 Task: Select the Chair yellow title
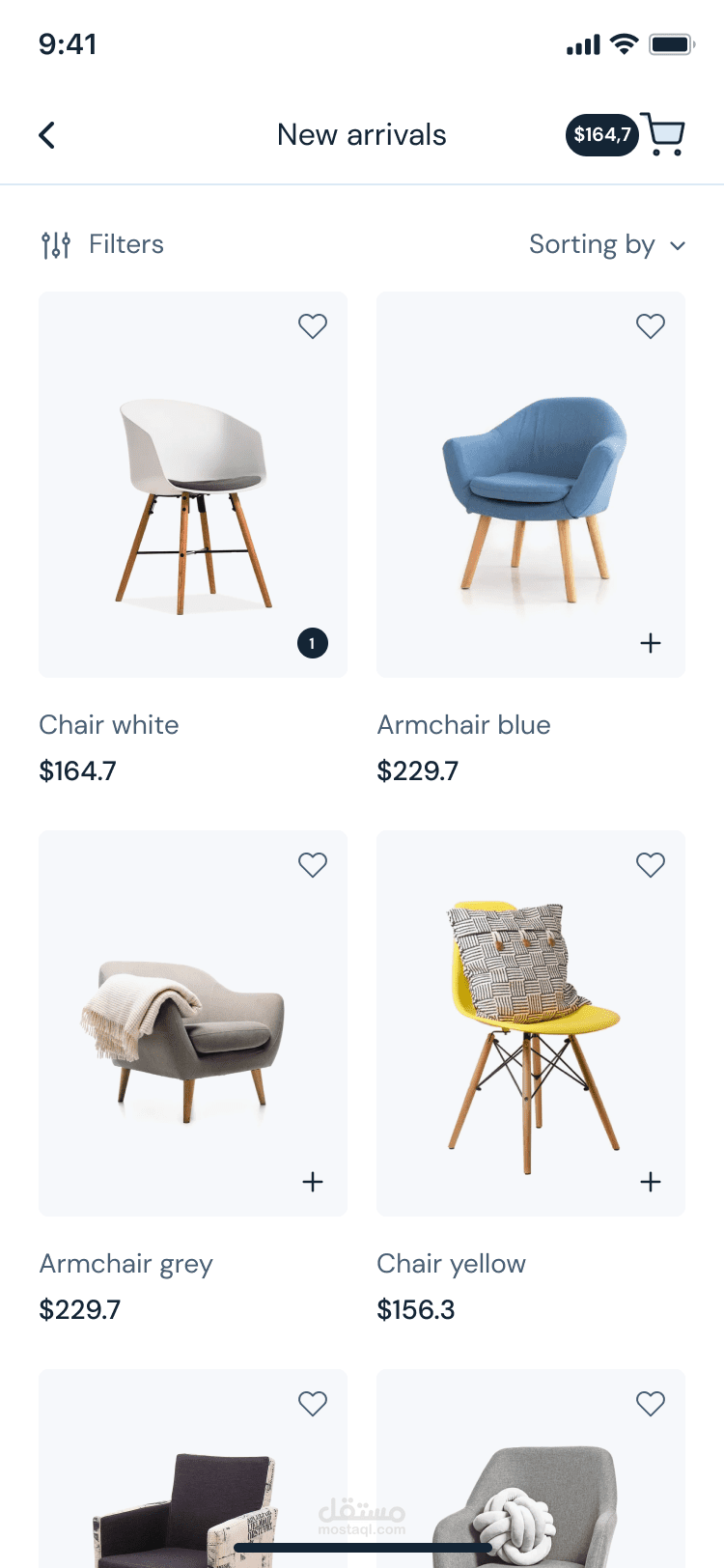451,1264
